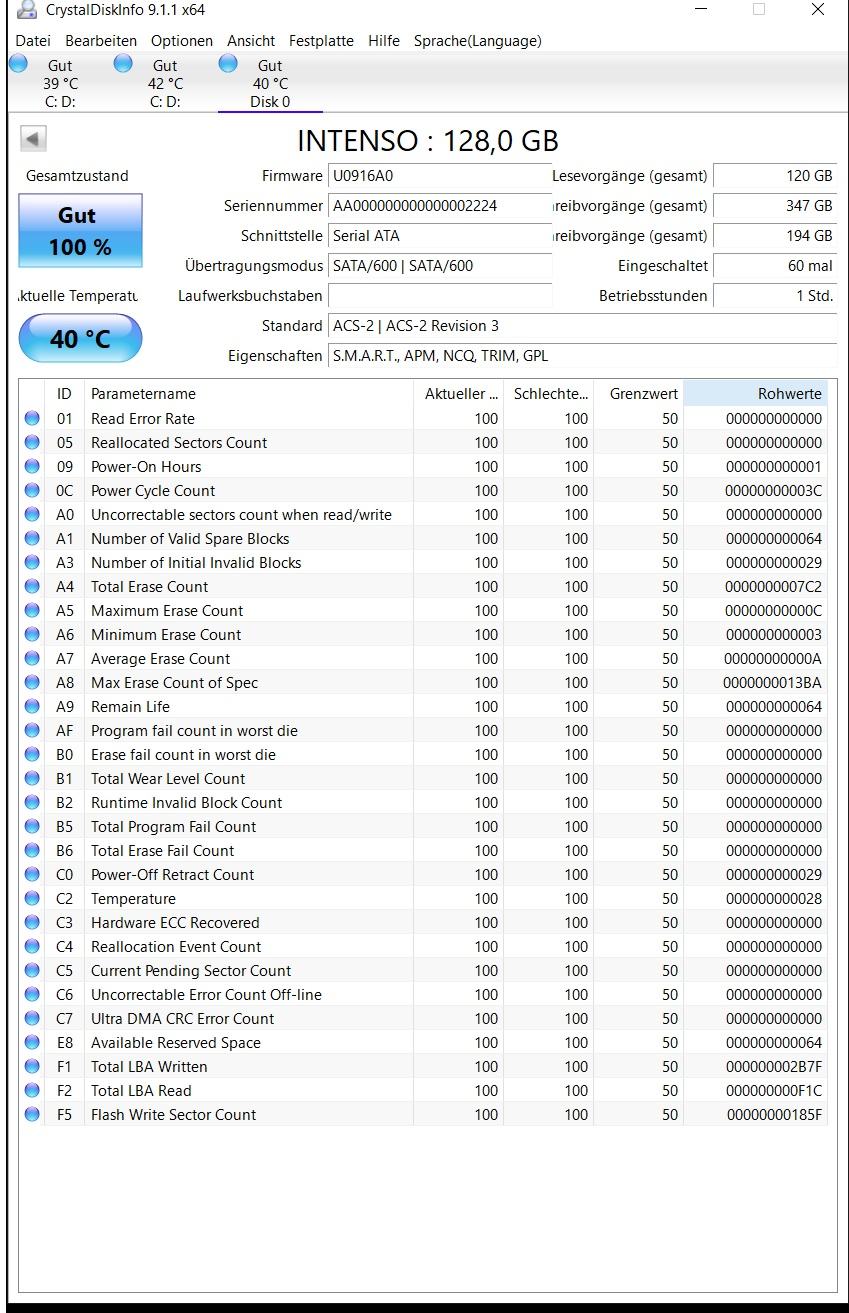Select 'Erase fail count in worst die' text
Image resolution: width=849 pixels, height=1313 pixels.
click(x=183, y=755)
